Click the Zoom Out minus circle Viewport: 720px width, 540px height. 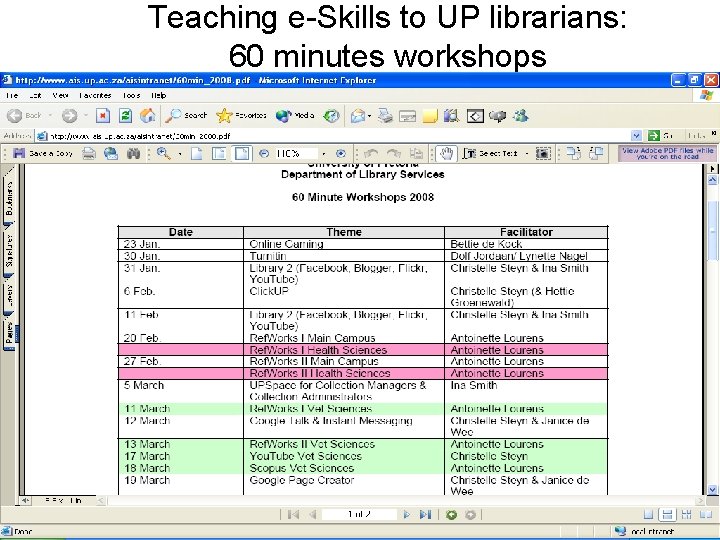click(264, 153)
